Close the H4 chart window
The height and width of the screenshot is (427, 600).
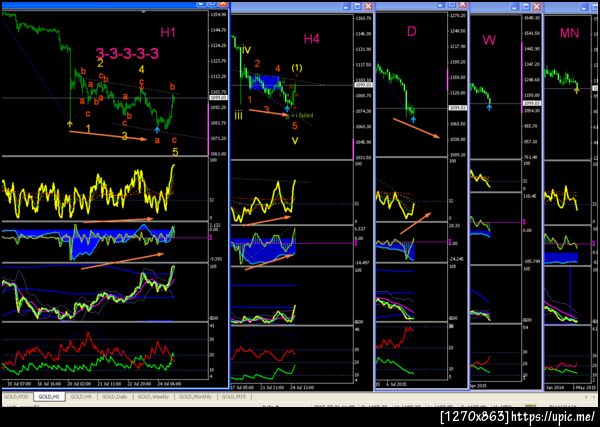coord(368,7)
